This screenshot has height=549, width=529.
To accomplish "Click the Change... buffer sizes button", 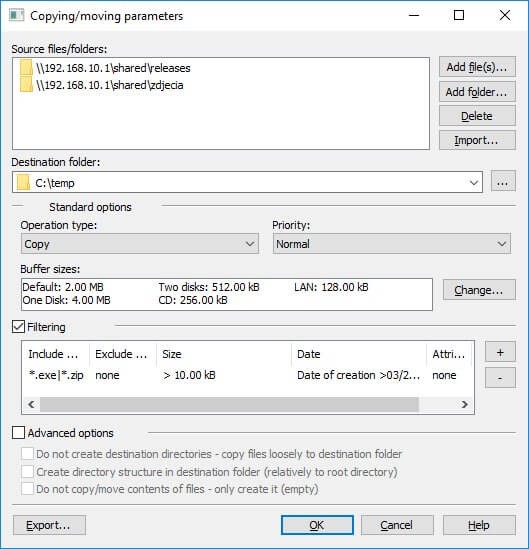I will pyautogui.click(x=479, y=290).
